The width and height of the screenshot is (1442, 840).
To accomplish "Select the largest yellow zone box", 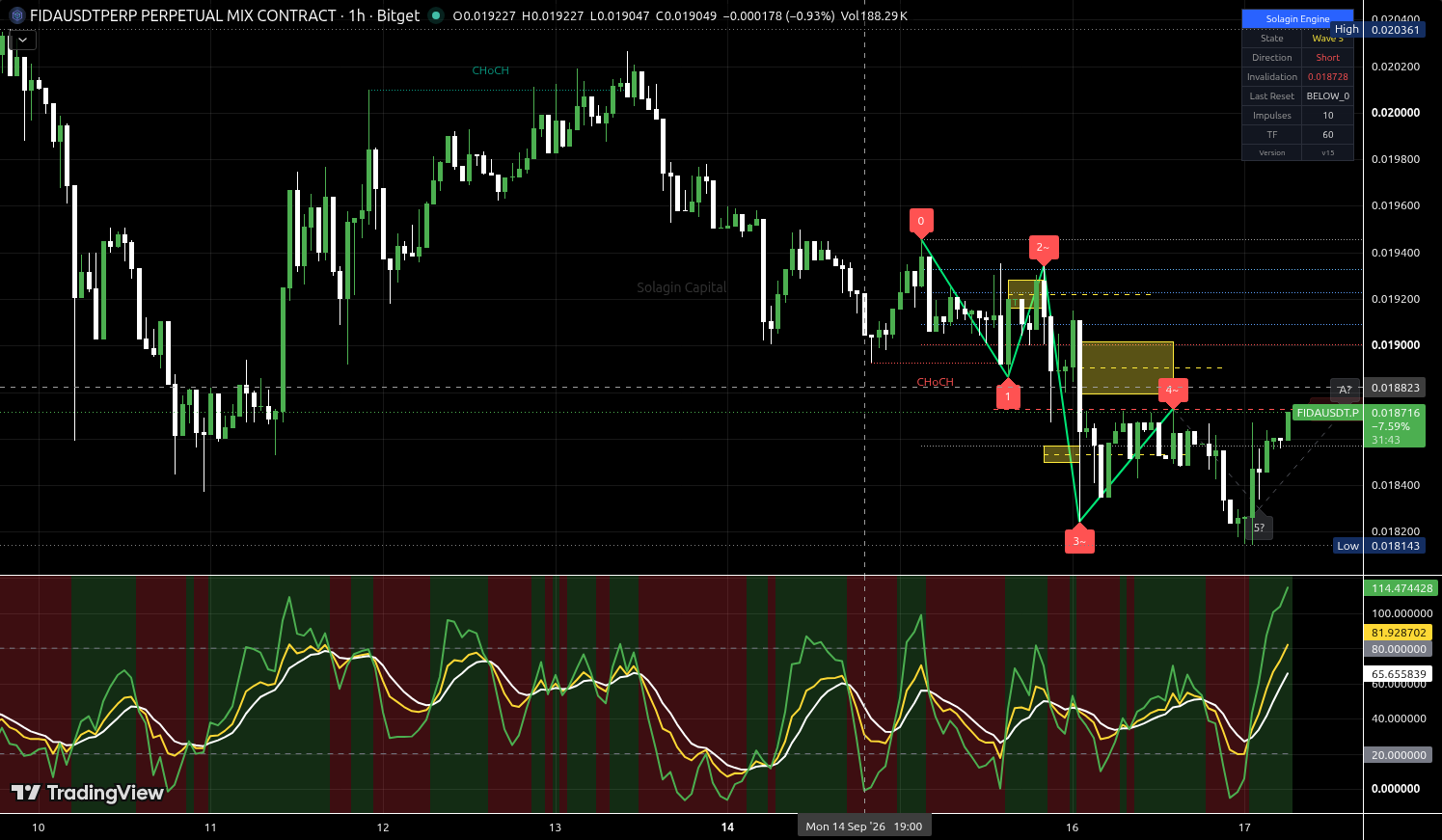I will coord(1128,367).
